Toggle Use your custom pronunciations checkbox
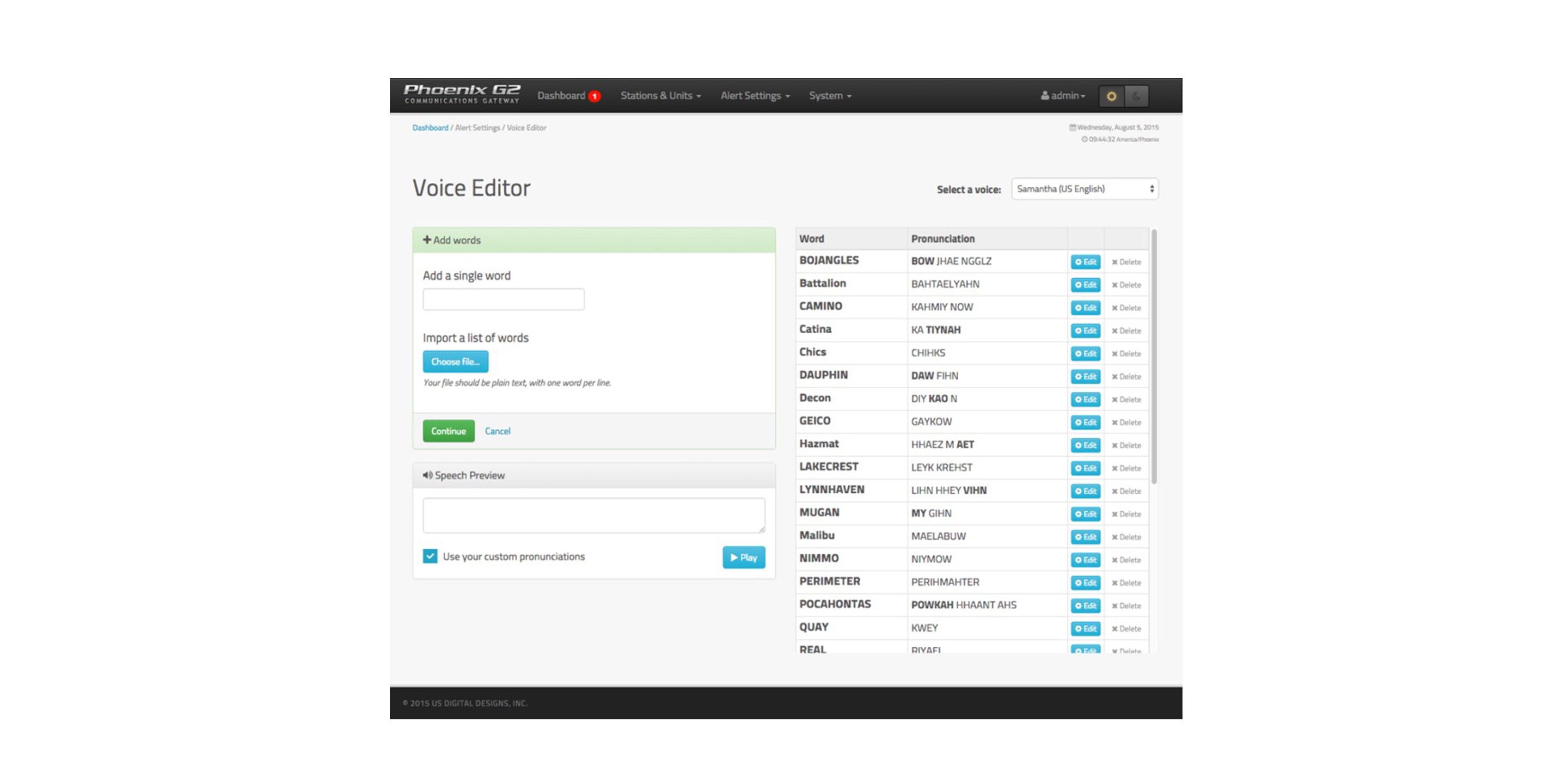Image resolution: width=1568 pixels, height=784 pixels. [430, 556]
